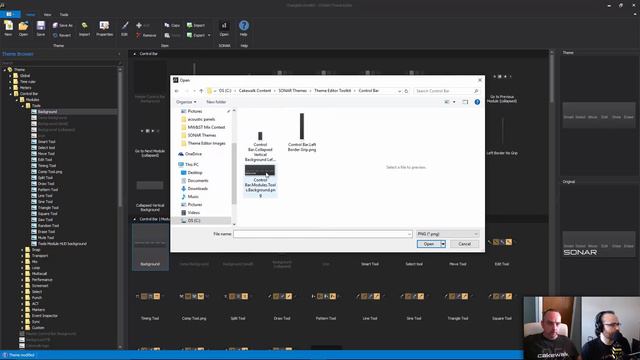Click the Theme Browser tree scrollbar

[x=120, y=139]
